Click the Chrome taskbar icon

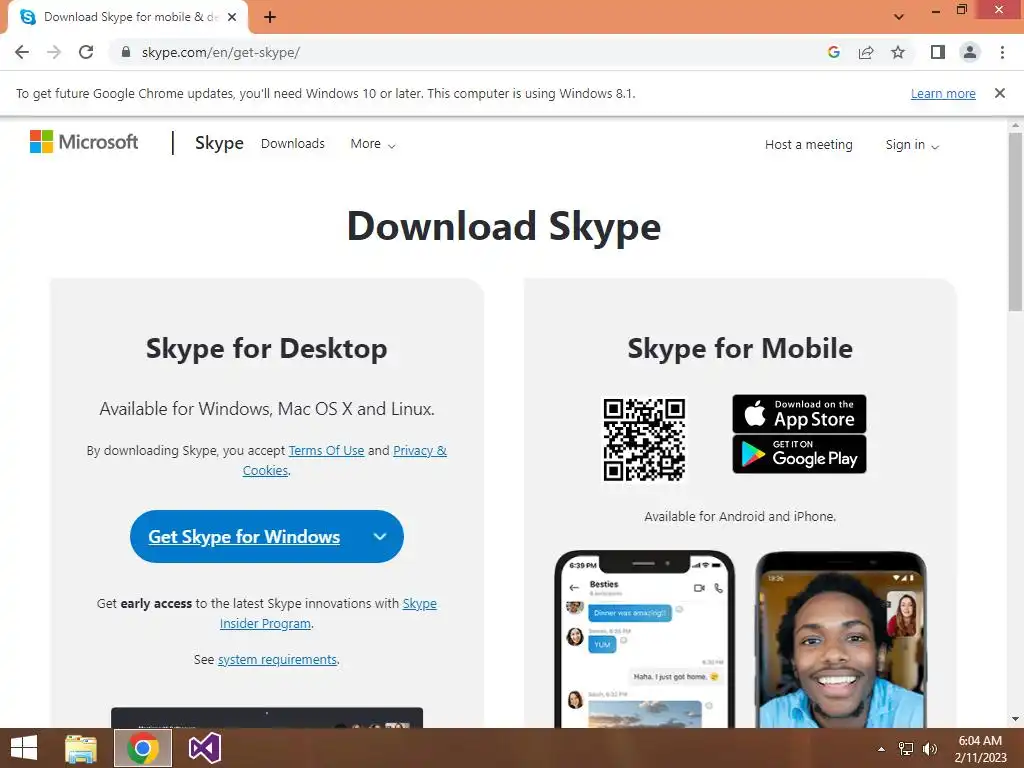[x=143, y=748]
